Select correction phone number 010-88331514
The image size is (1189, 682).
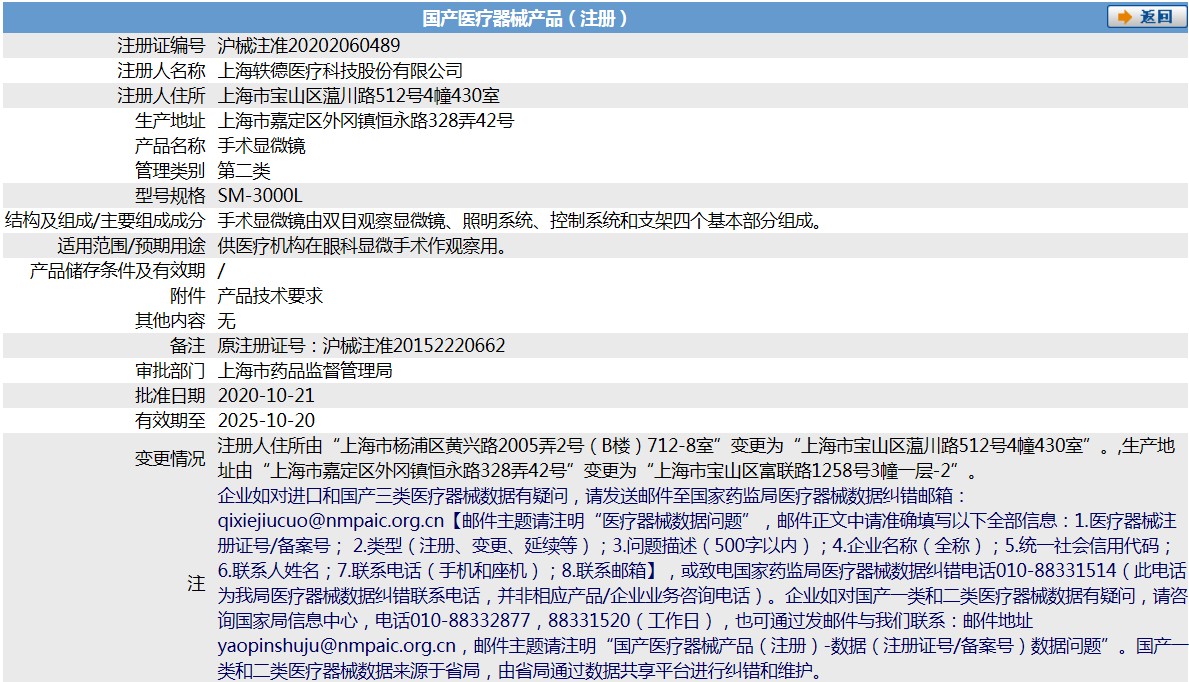1056,571
